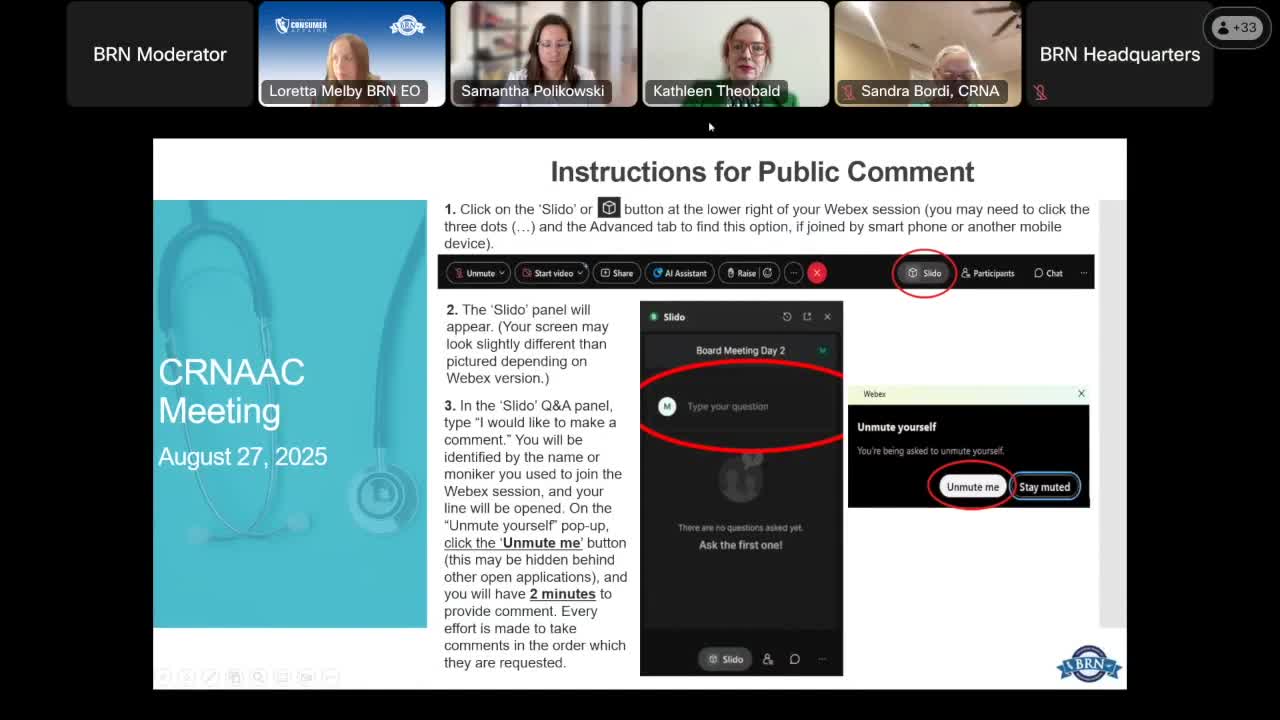Viewport: 1280px width, 720px height.
Task: Click the Stay muted button
Action: tap(1044, 487)
